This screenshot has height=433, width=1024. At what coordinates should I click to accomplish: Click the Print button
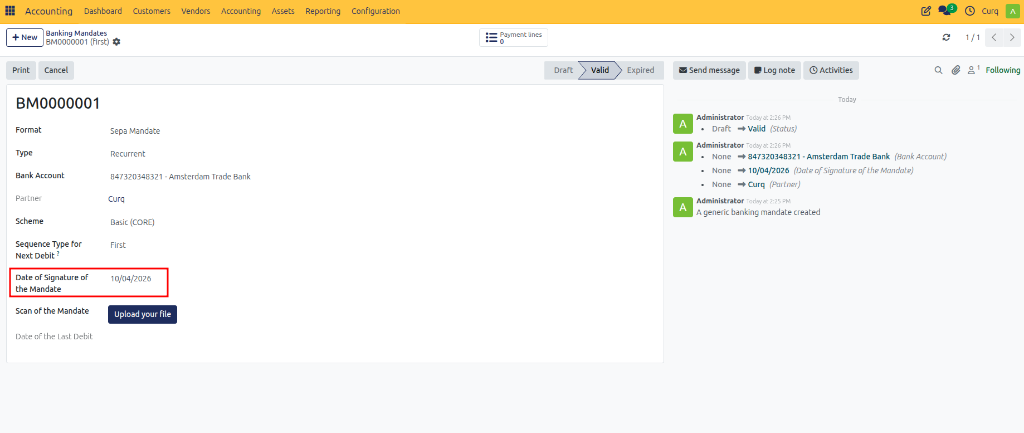click(21, 71)
